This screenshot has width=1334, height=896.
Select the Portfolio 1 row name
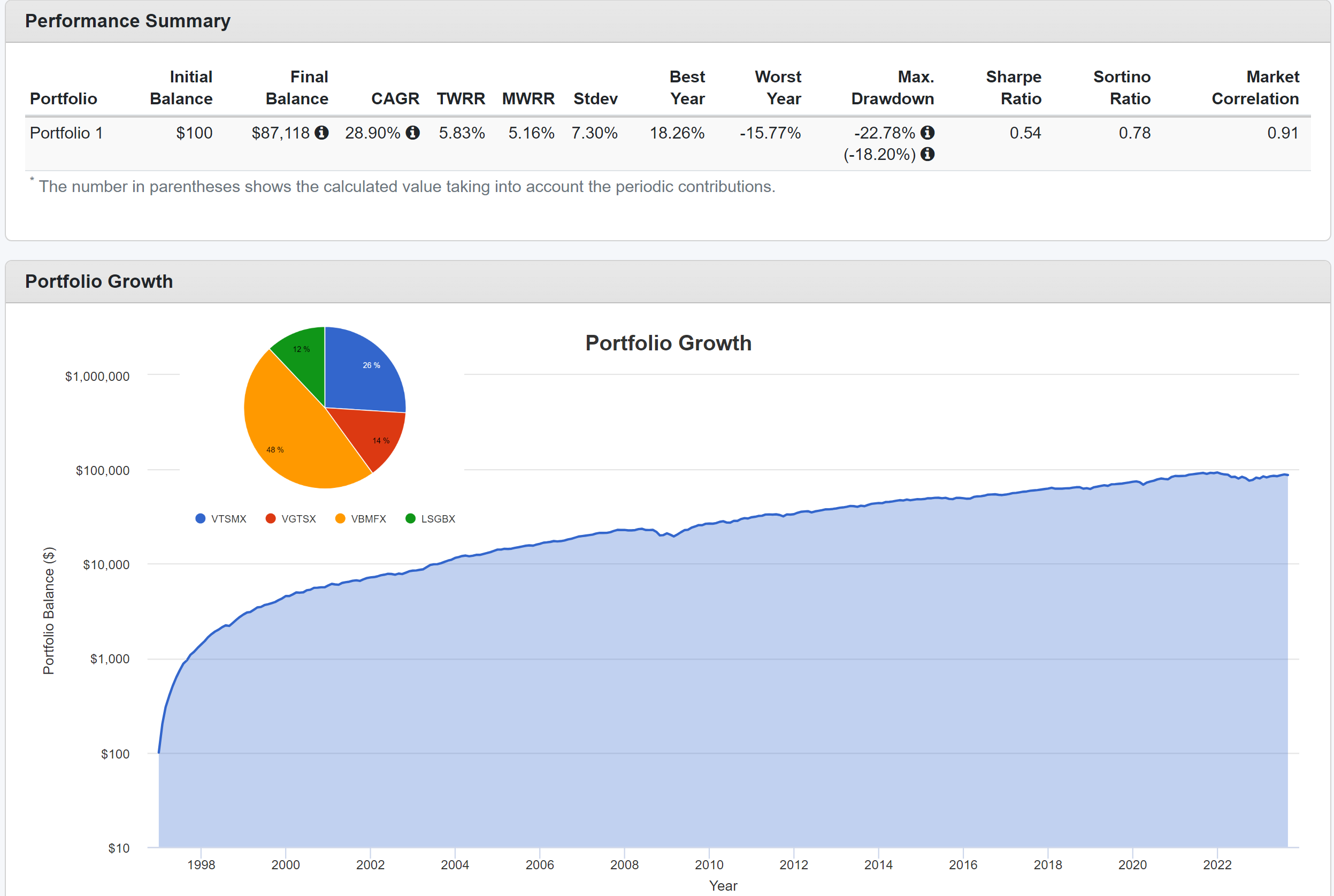(x=66, y=133)
